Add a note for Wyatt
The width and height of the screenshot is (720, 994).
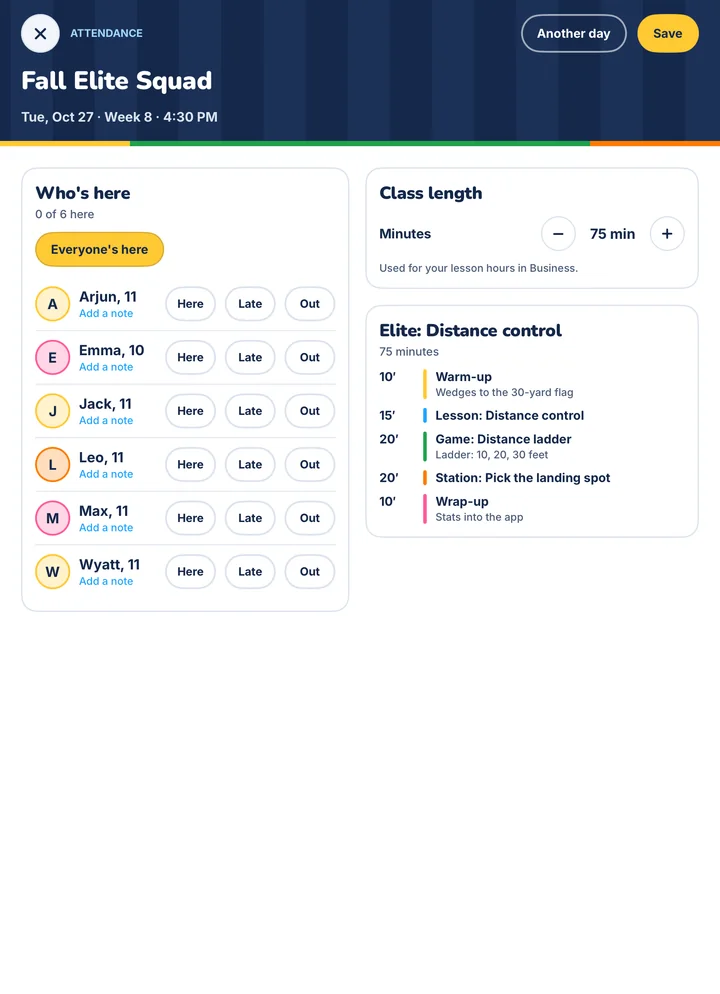click(x=106, y=581)
